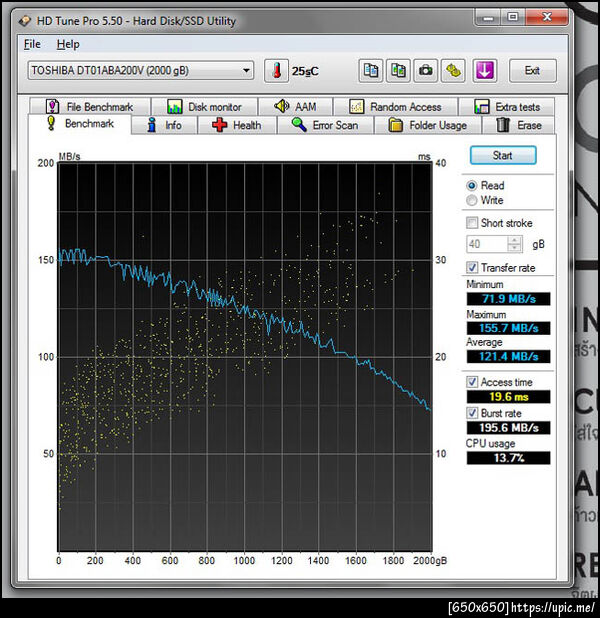Open the Info tab
The width and height of the screenshot is (600, 618).
coord(164,125)
